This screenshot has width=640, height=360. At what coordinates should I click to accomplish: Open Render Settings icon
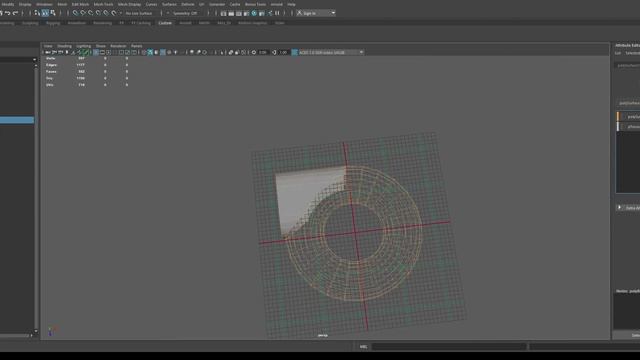[246, 13]
